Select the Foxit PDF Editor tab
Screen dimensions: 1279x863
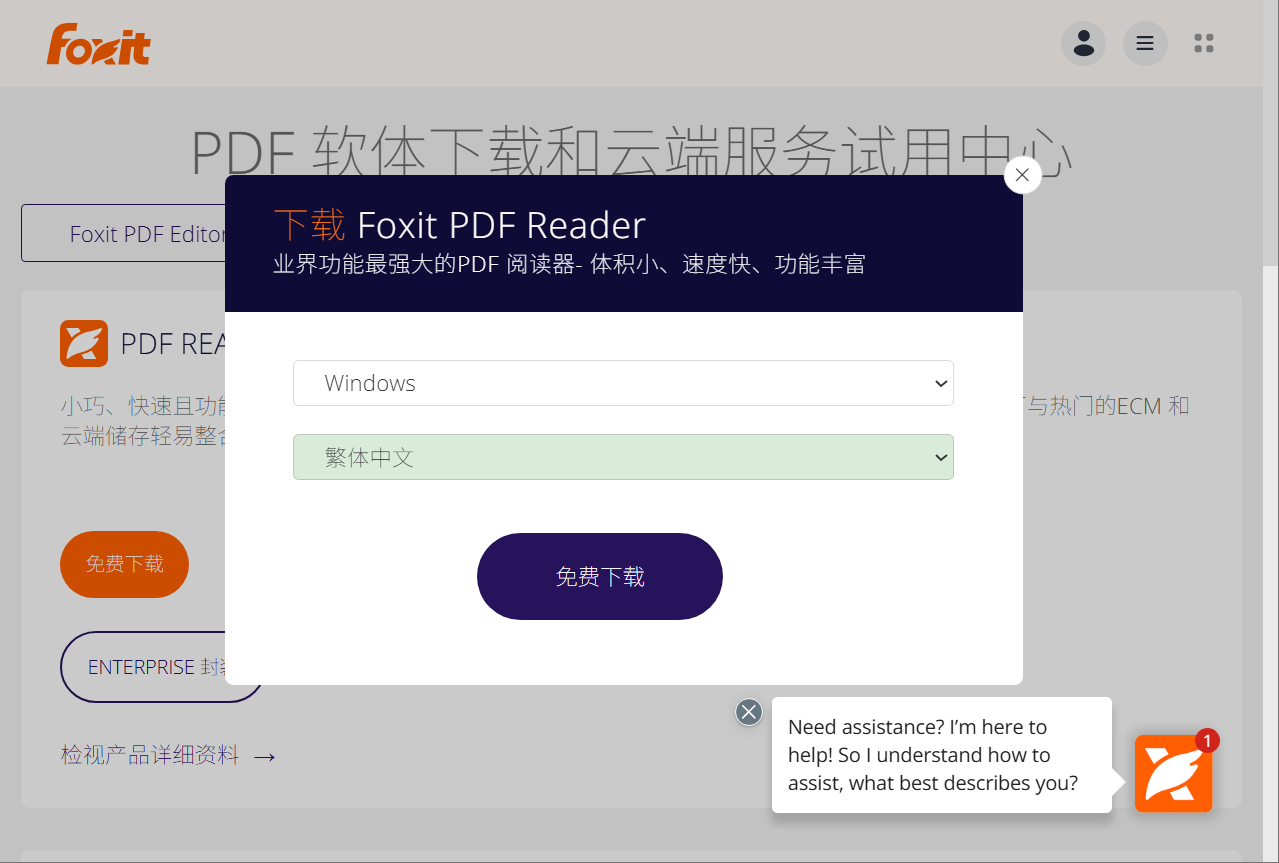point(124,234)
